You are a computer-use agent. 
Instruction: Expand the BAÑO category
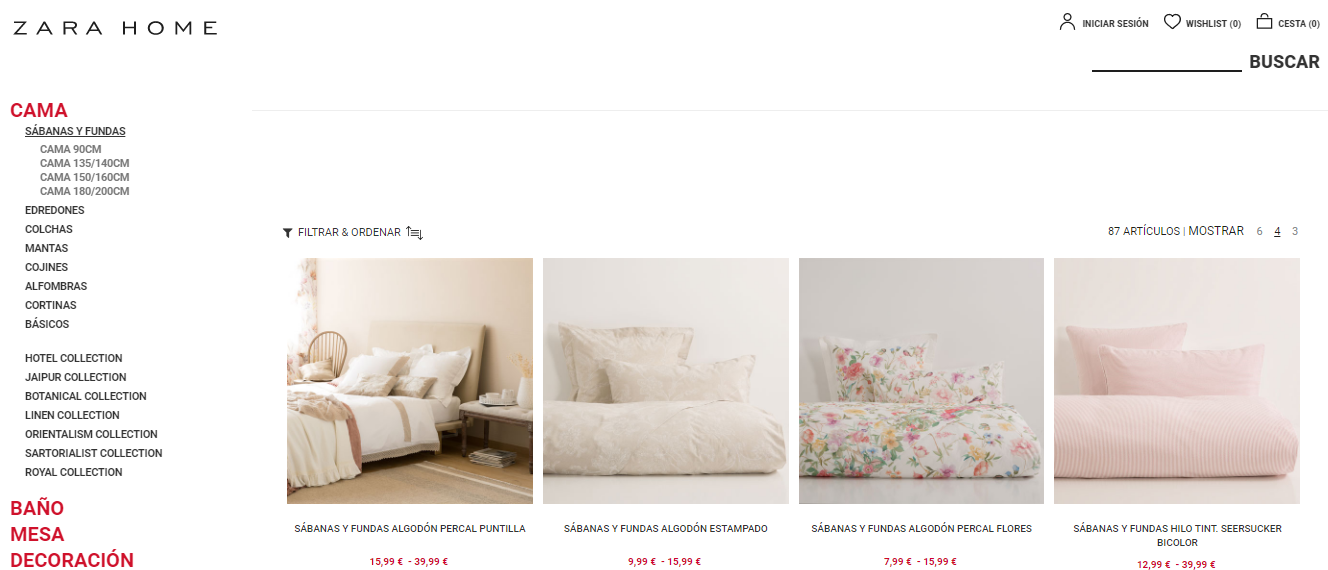click(37, 508)
